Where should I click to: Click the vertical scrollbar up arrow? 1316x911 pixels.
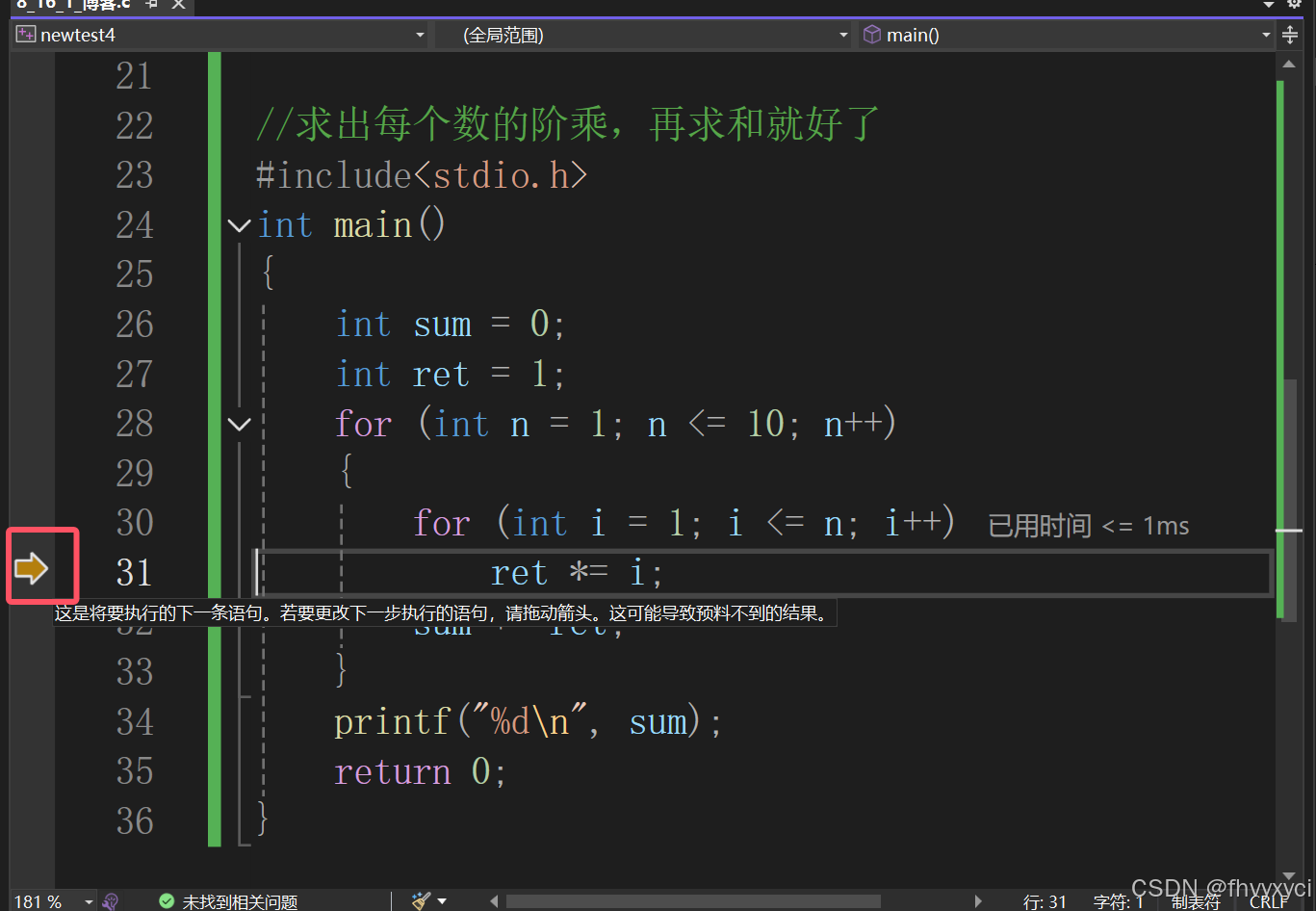(1289, 65)
